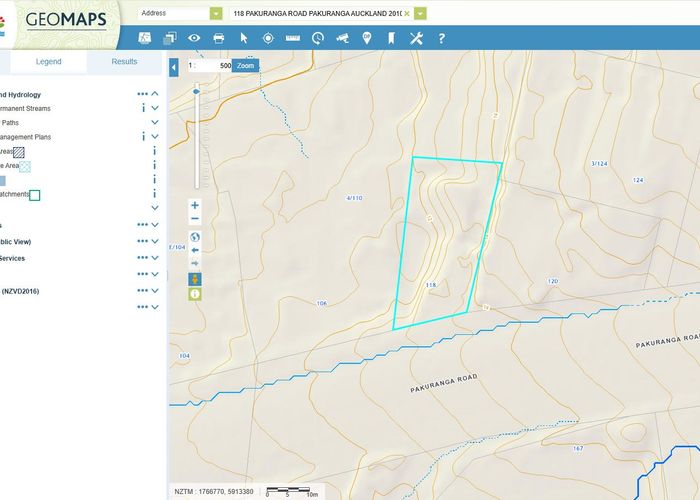The width and height of the screenshot is (700, 500).
Task: Click the help question mark icon
Action: point(441,38)
